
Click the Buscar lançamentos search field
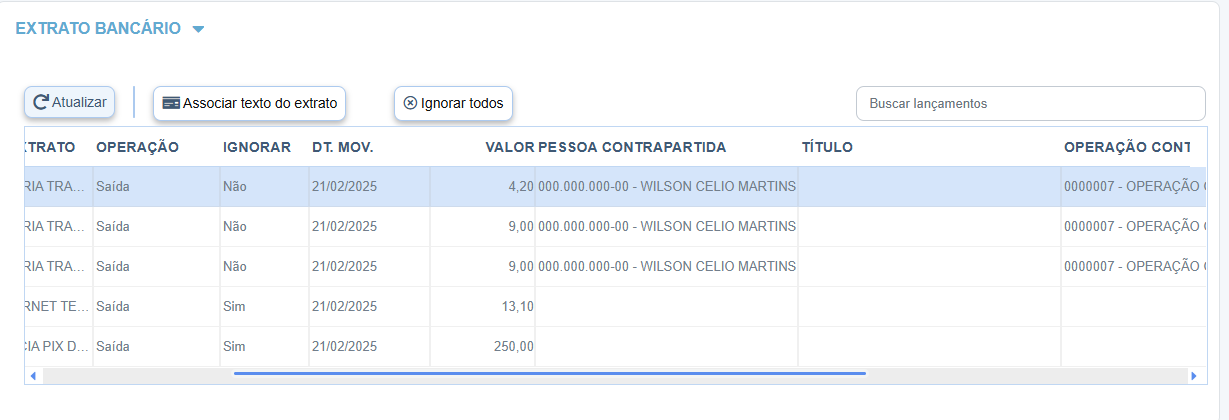(1030, 103)
